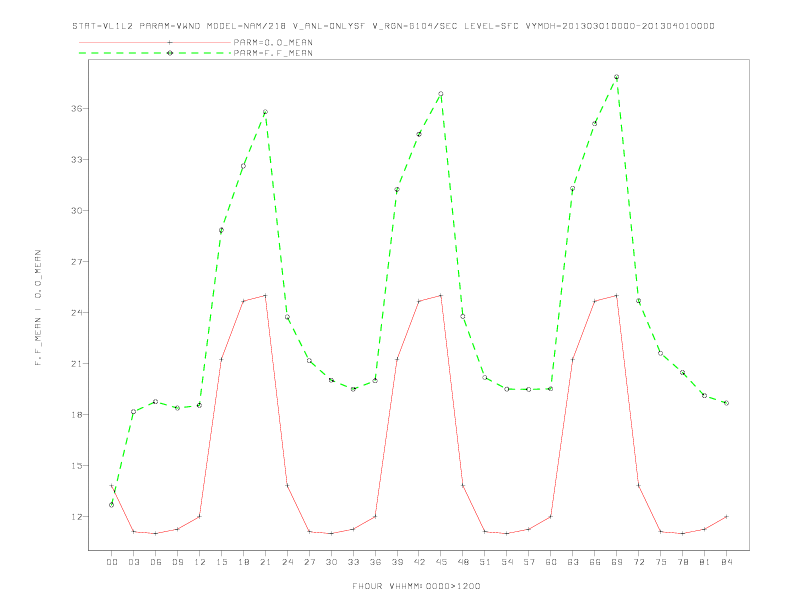Click the x-axis tick label 12
The width and height of the screenshot is (792, 612).
(200, 562)
